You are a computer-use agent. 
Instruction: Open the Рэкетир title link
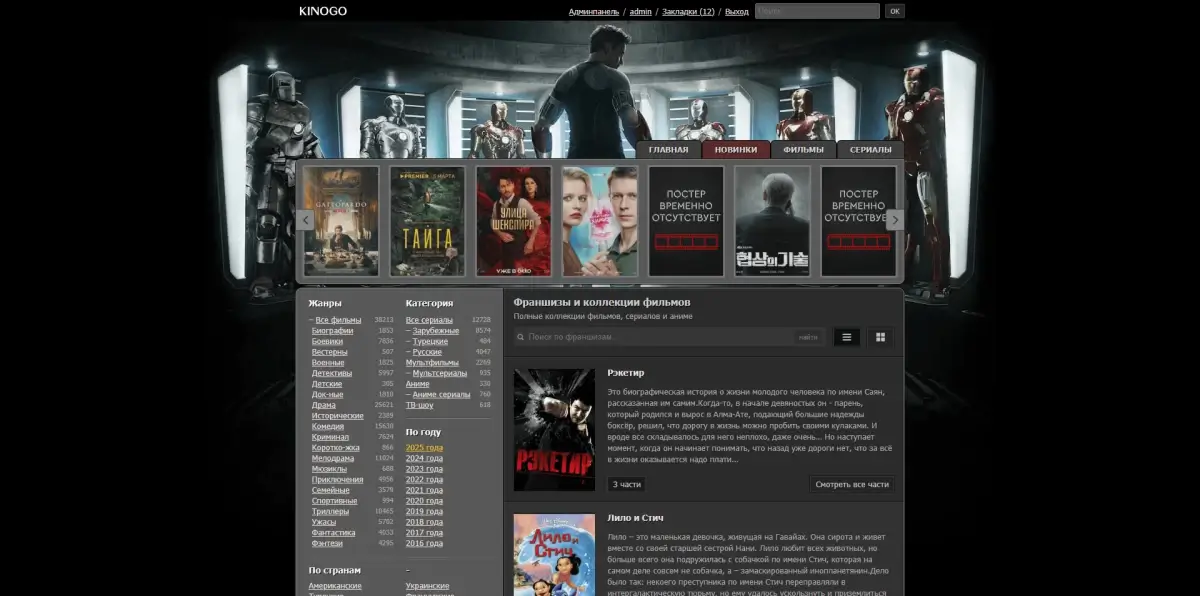pyautogui.click(x=626, y=373)
